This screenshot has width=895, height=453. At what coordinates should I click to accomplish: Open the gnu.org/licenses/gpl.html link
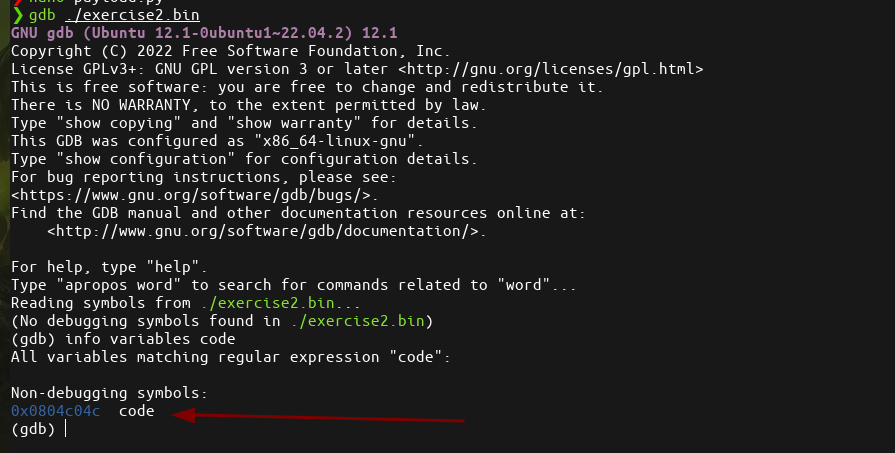click(x=550, y=69)
